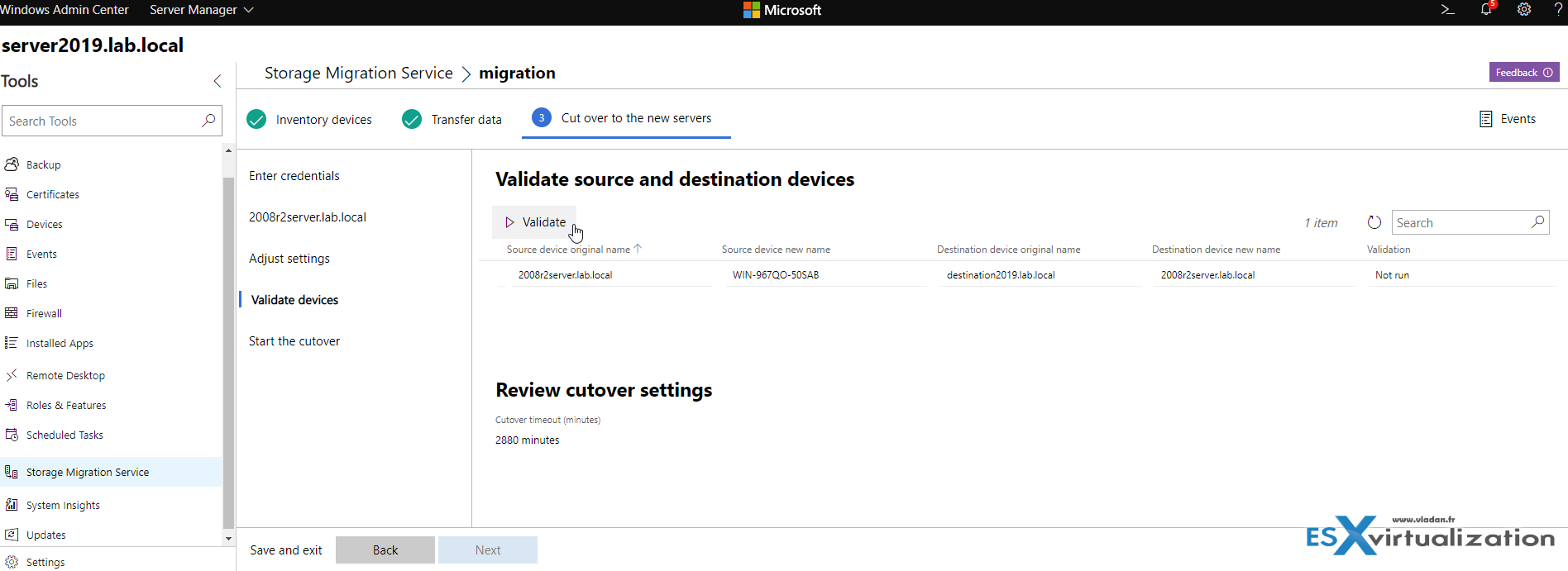Open the help question mark

pos(1558,10)
